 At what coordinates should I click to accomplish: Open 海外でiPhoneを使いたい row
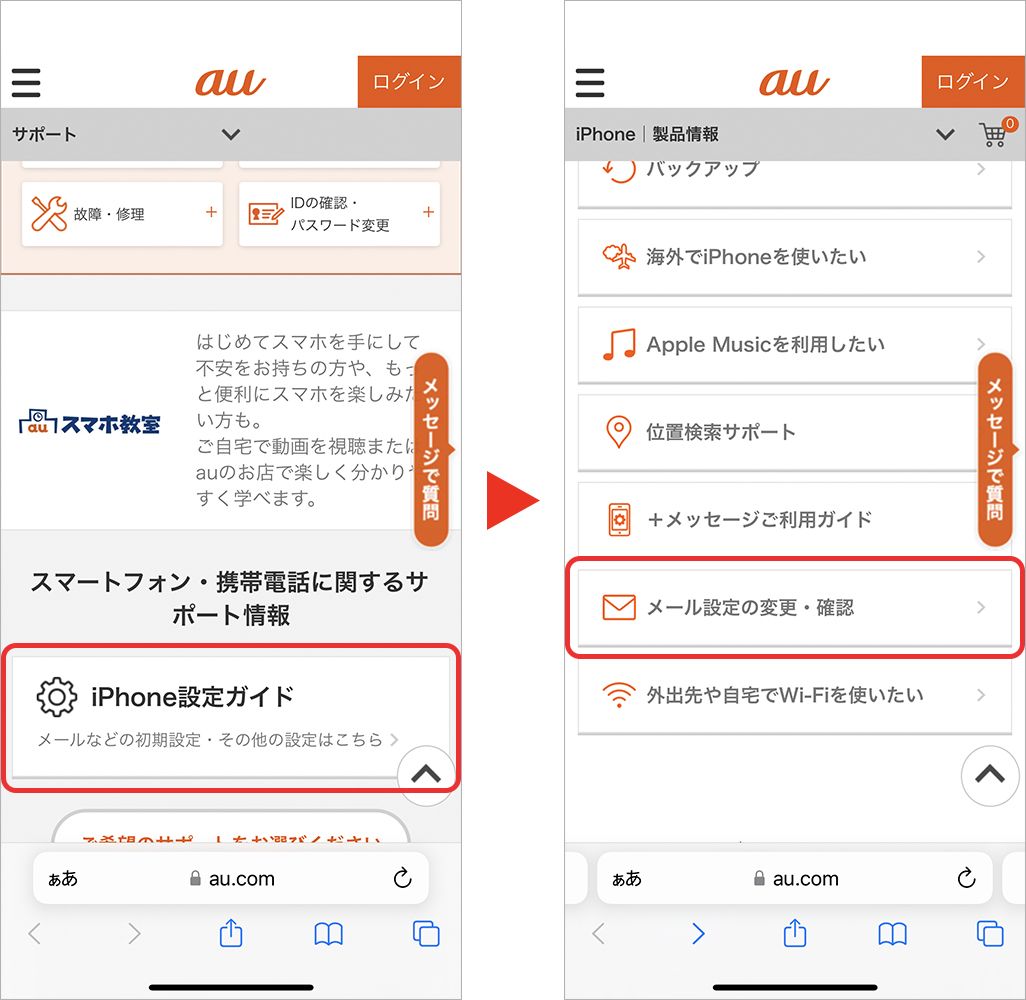[794, 257]
